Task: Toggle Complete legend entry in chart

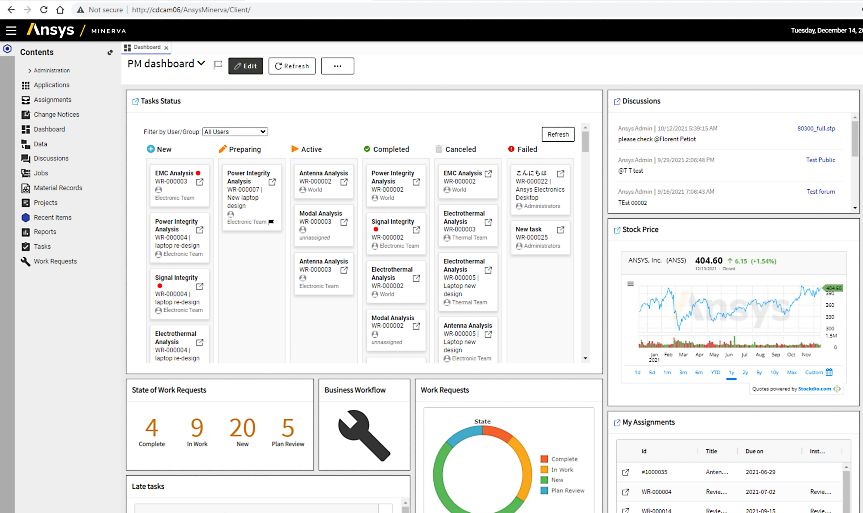Action: [x=559, y=459]
